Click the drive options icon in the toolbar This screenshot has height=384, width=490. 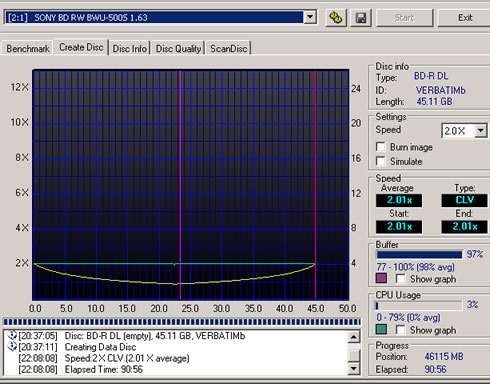(x=335, y=18)
